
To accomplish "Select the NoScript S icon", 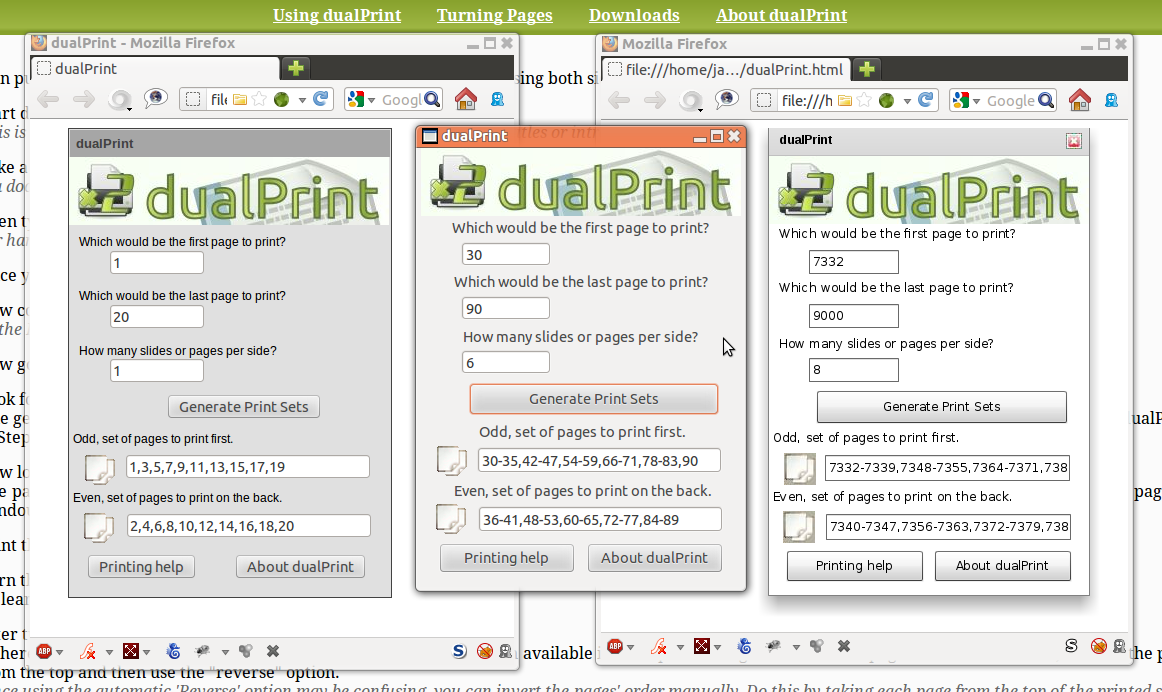I will (x=459, y=651).
